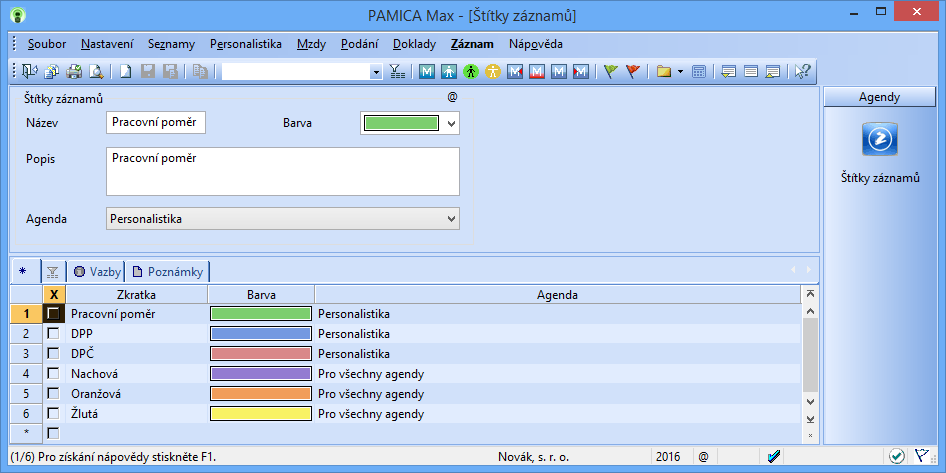The width and height of the screenshot is (946, 473).
Task: Click the print icon in the toolbar
Action: click(x=74, y=72)
